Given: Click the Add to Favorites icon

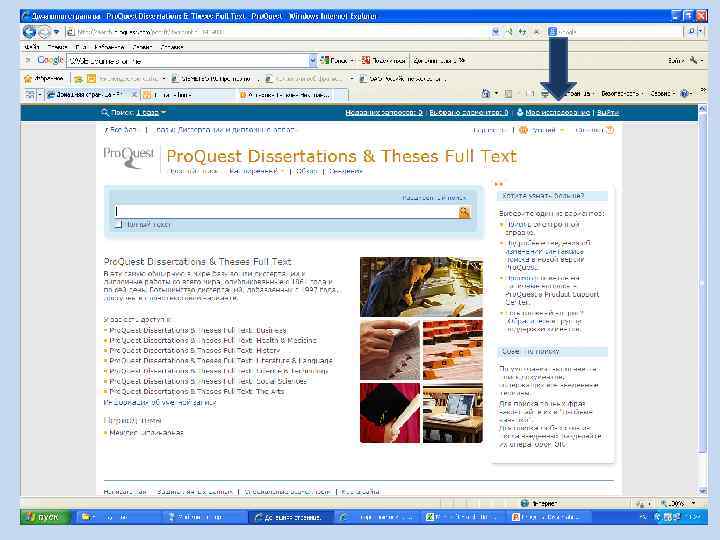Looking at the screenshot, I should [78, 79].
